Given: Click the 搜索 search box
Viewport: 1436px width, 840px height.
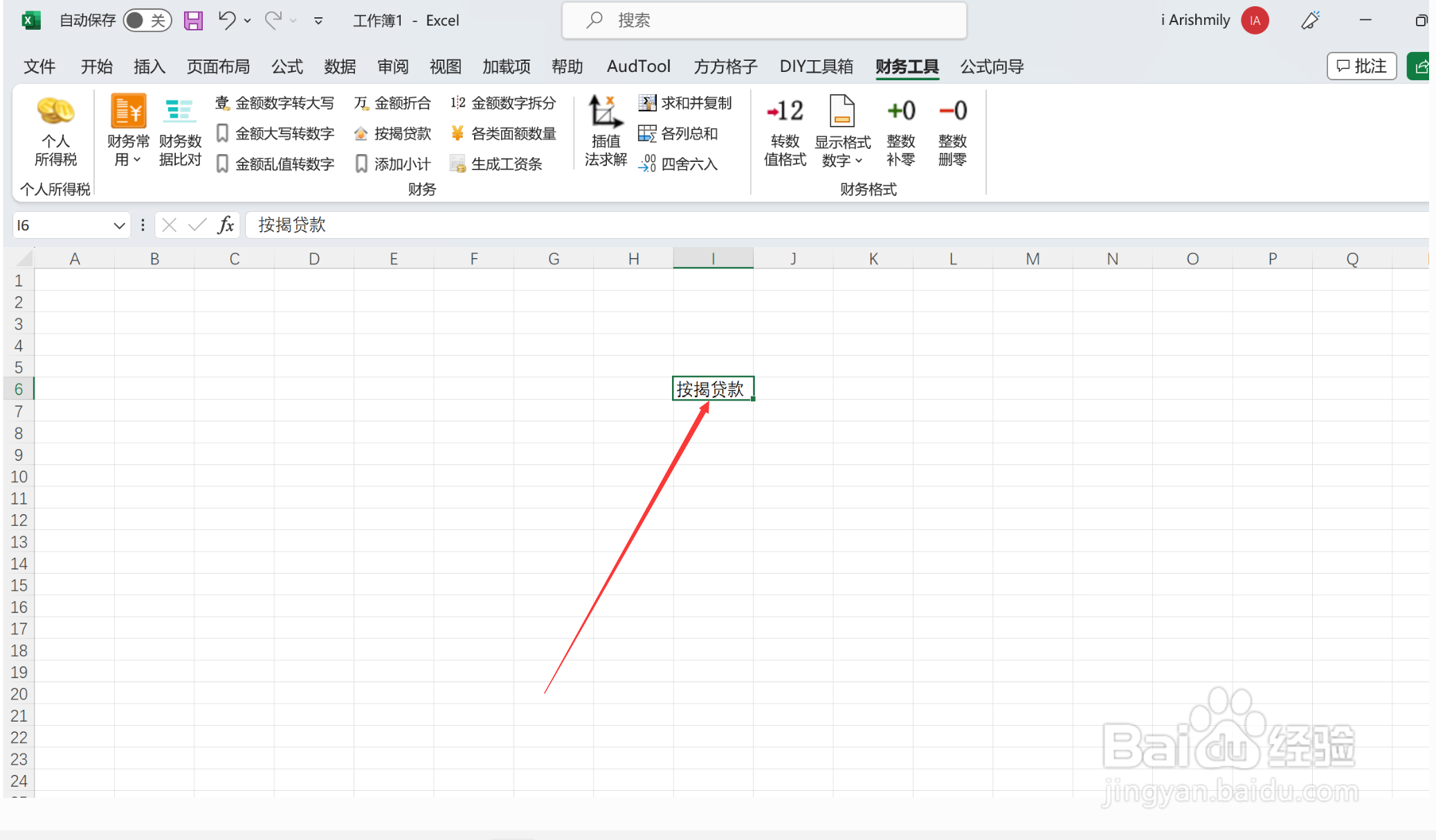Looking at the screenshot, I should (764, 21).
